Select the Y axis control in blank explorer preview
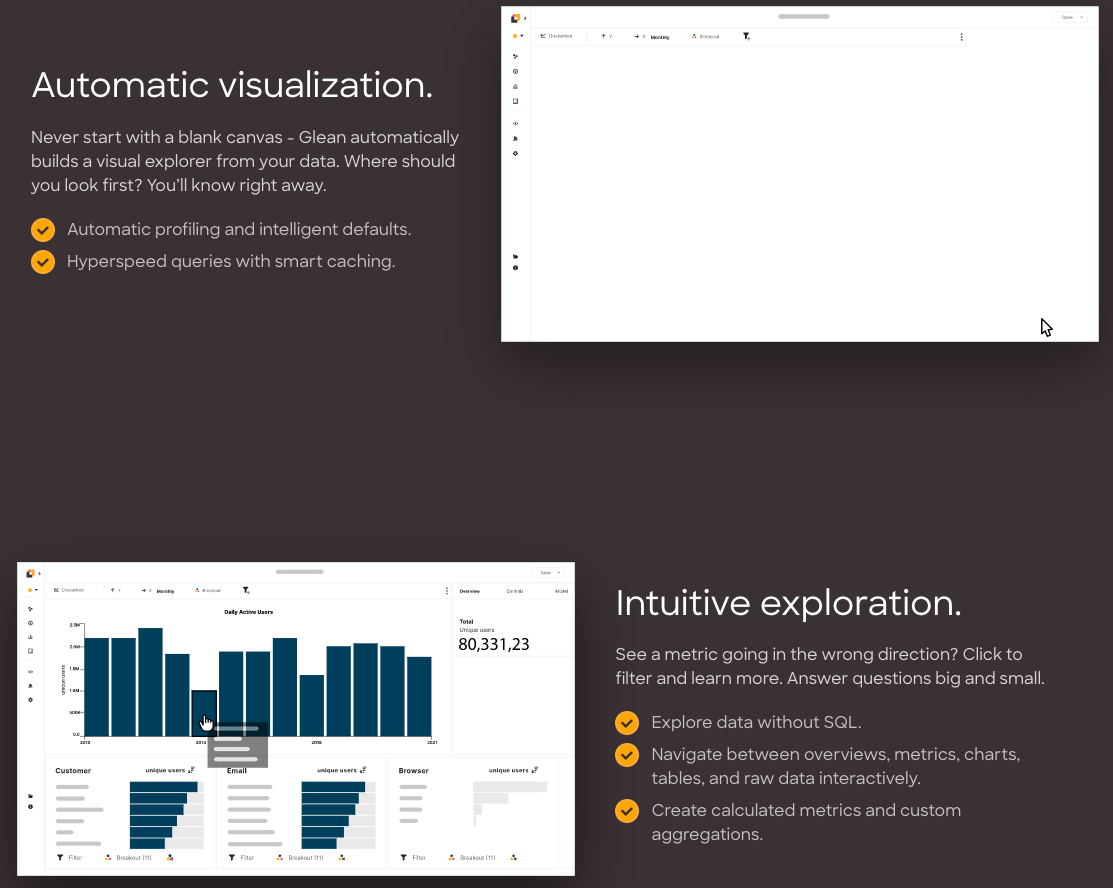The image size is (1113, 888). click(607, 36)
